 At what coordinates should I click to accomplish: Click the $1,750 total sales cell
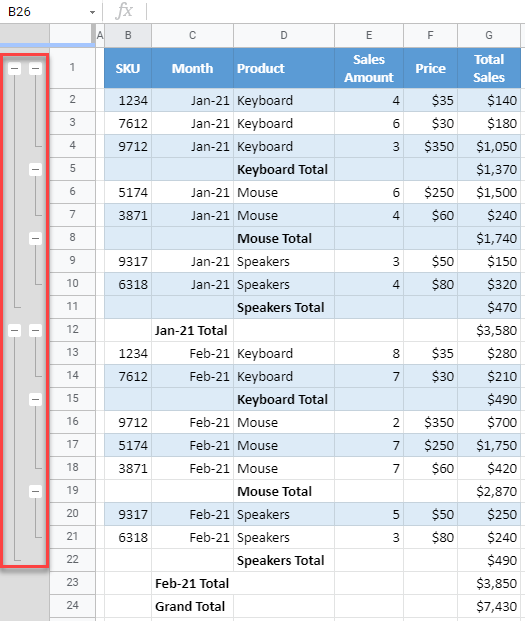click(x=489, y=446)
